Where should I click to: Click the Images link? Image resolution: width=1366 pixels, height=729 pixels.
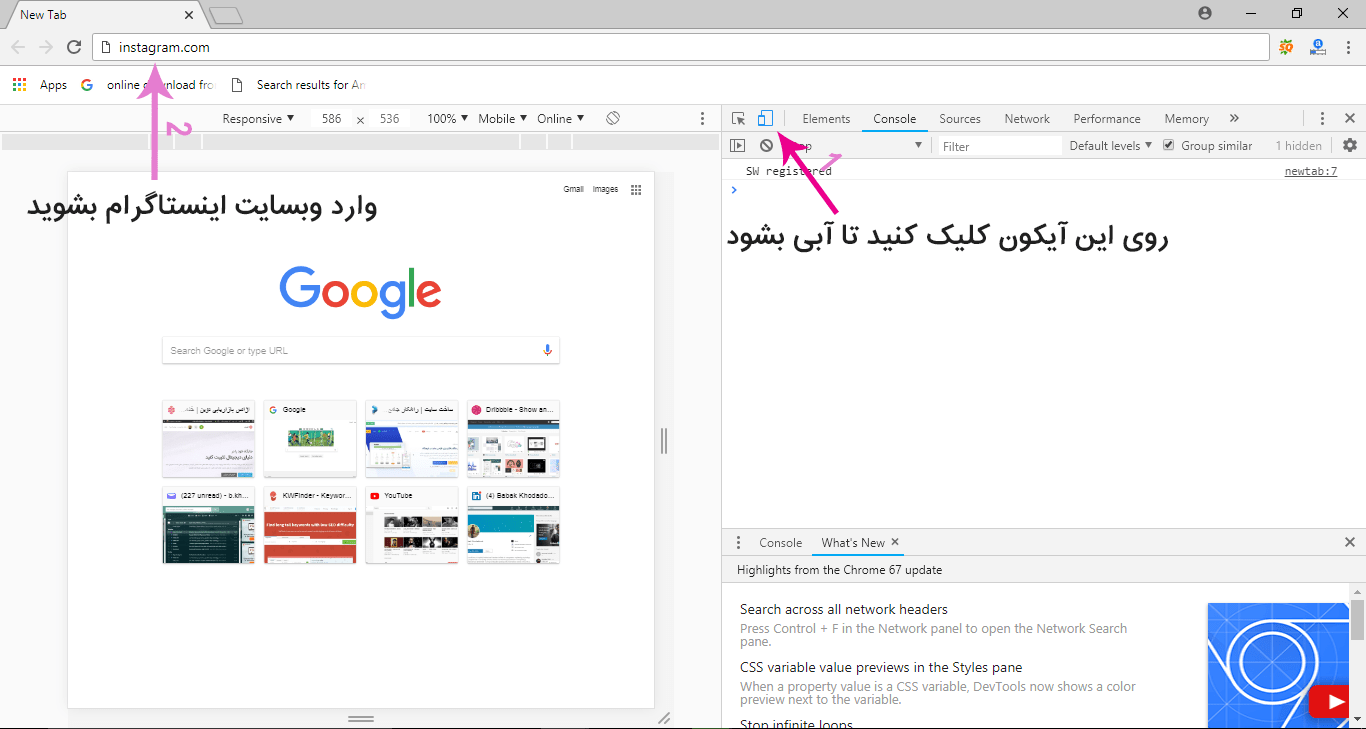pyautogui.click(x=605, y=189)
